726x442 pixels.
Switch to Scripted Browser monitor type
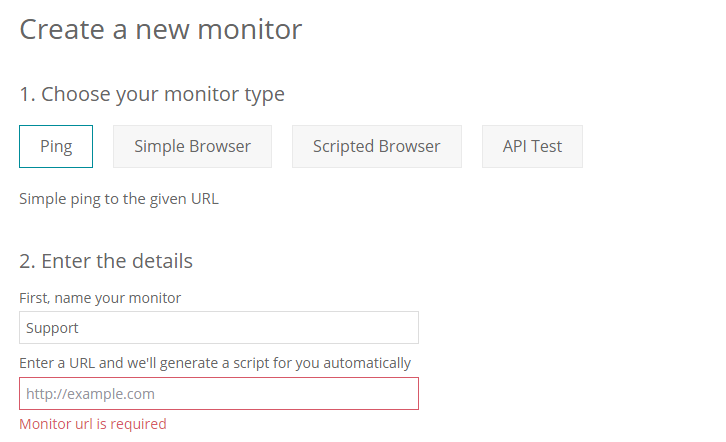pos(376,146)
